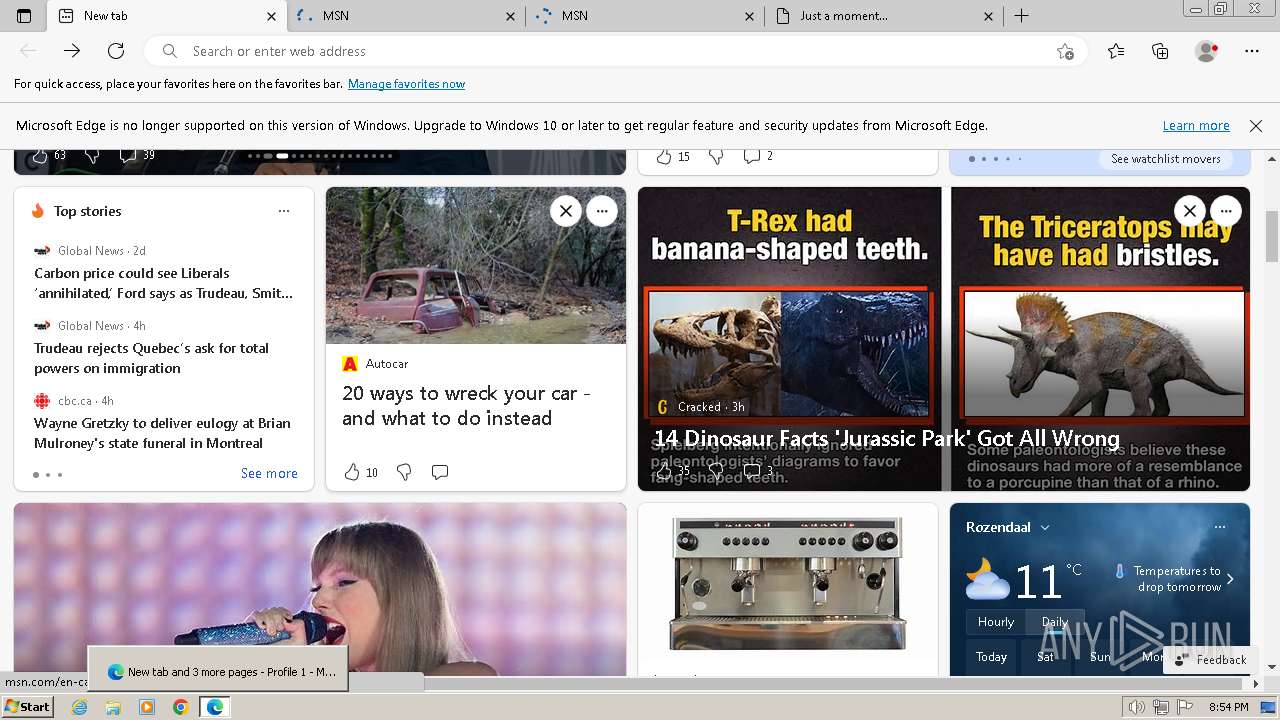Screen dimensions: 1280x720
Task: Show the 8:54 PM clock calendar
Action: pos(1228,707)
